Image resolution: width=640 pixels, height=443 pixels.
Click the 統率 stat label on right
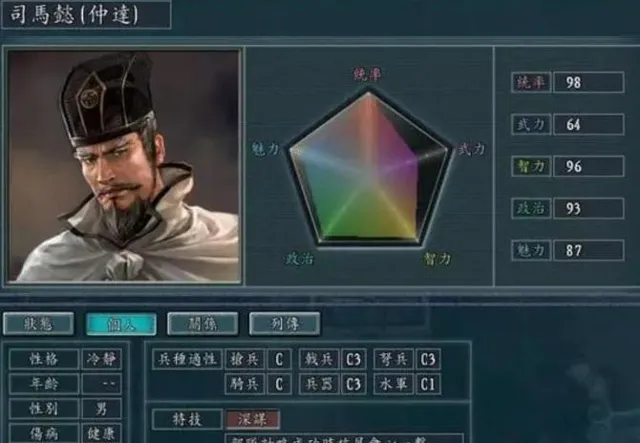click(x=531, y=82)
